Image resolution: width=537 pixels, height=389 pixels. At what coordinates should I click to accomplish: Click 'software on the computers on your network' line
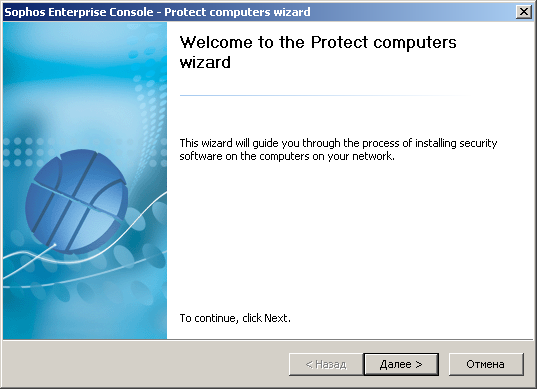[x=287, y=156]
